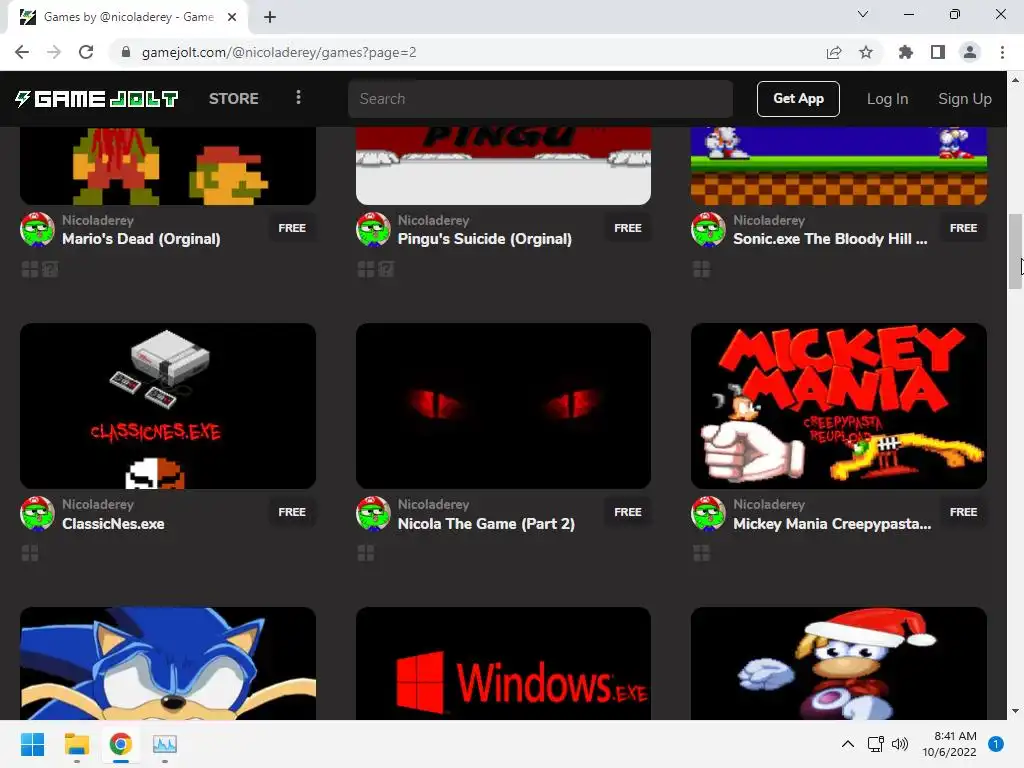Open Pingu's Suicide (Orginal) thumbnail
The width and height of the screenshot is (1024, 768).
pyautogui.click(x=504, y=165)
